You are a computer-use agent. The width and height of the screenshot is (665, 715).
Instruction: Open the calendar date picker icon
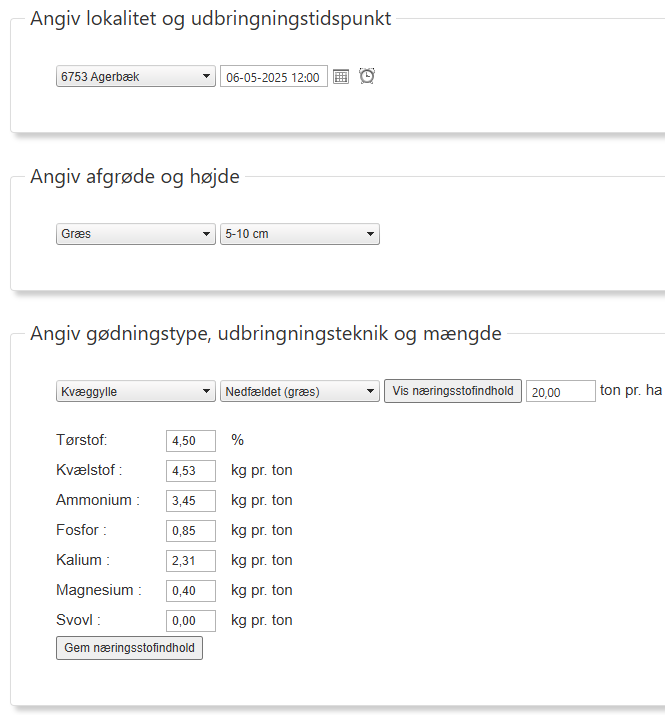(341, 77)
